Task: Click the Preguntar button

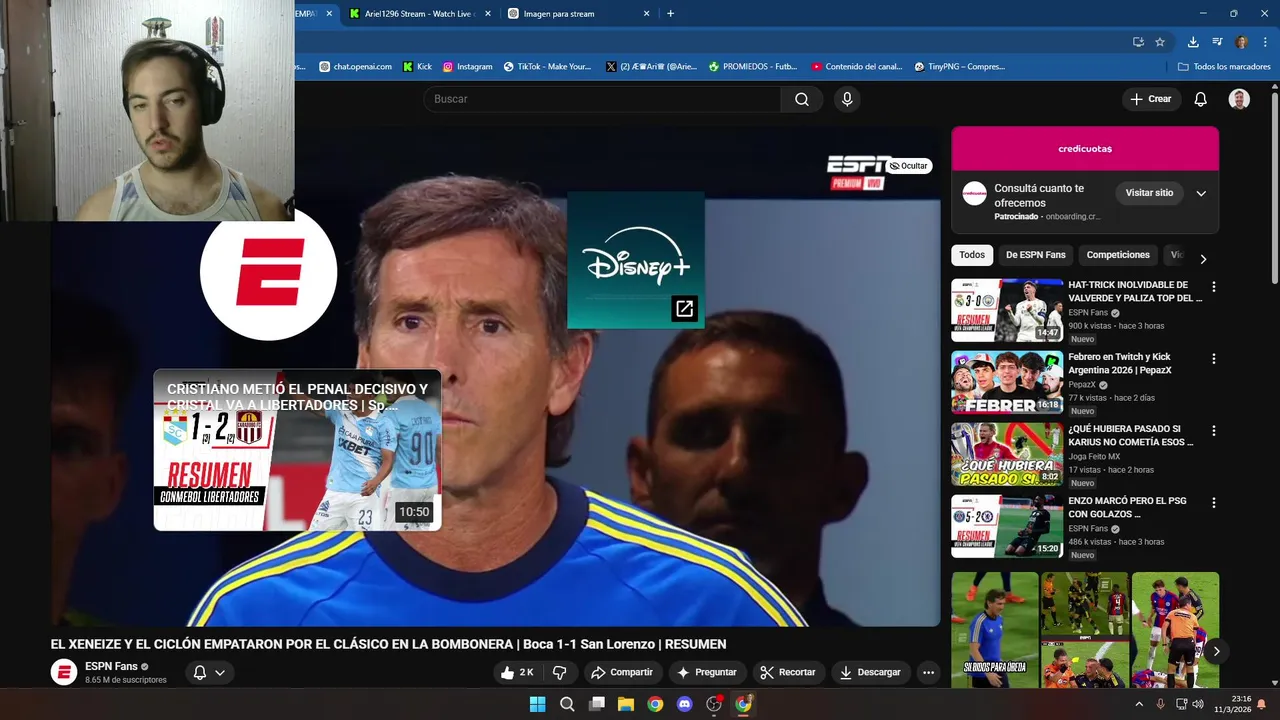Action: pyautogui.click(x=706, y=672)
